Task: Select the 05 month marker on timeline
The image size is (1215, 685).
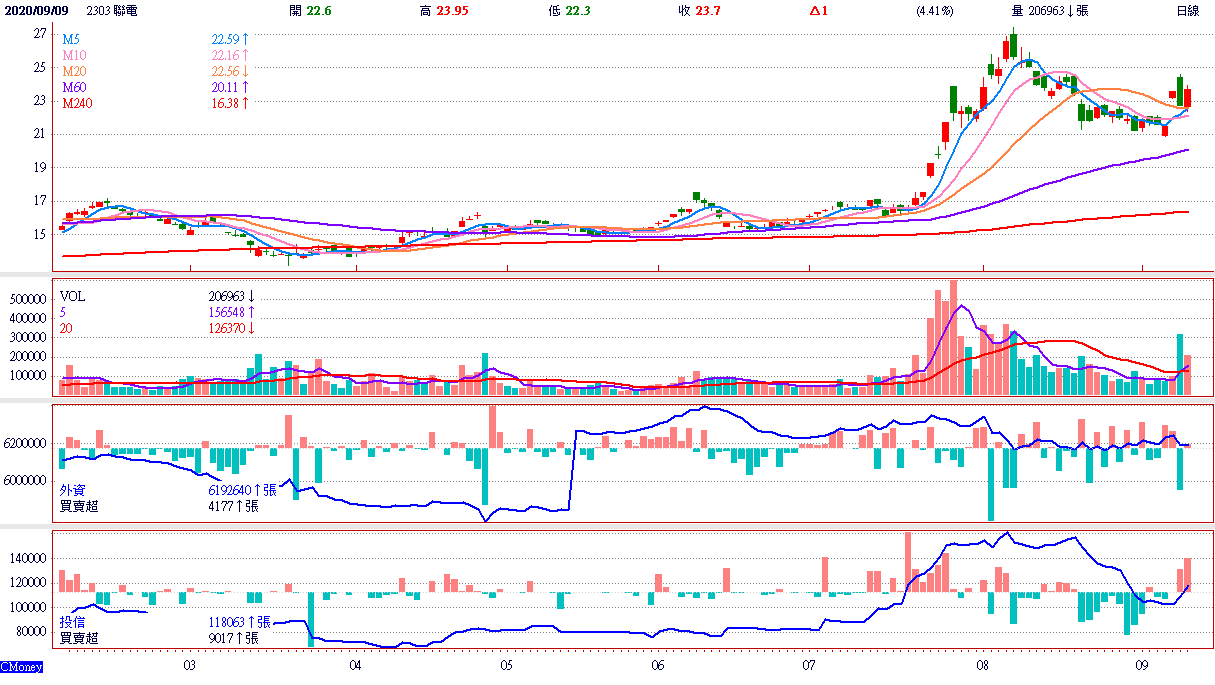Action: pyautogui.click(x=506, y=664)
